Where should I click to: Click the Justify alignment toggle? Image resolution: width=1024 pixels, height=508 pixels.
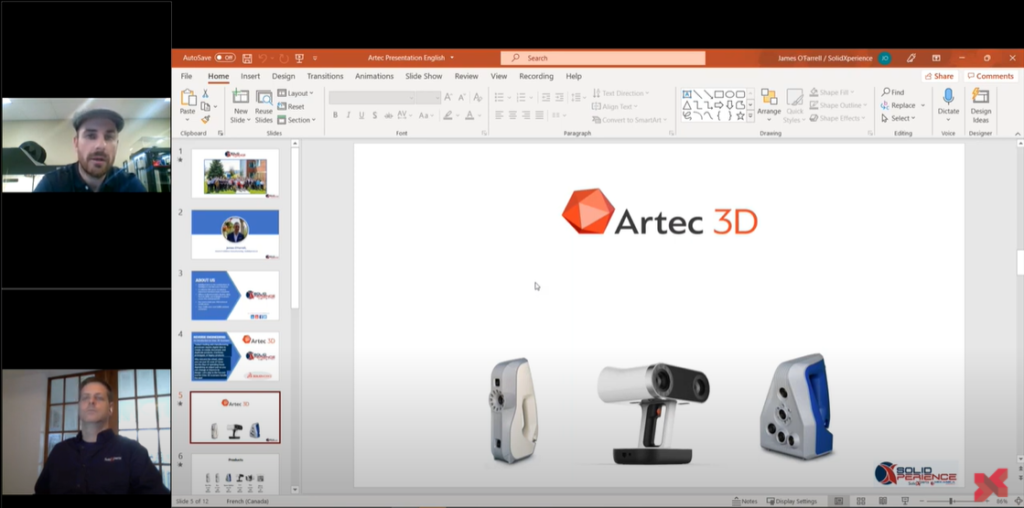[x=539, y=116]
